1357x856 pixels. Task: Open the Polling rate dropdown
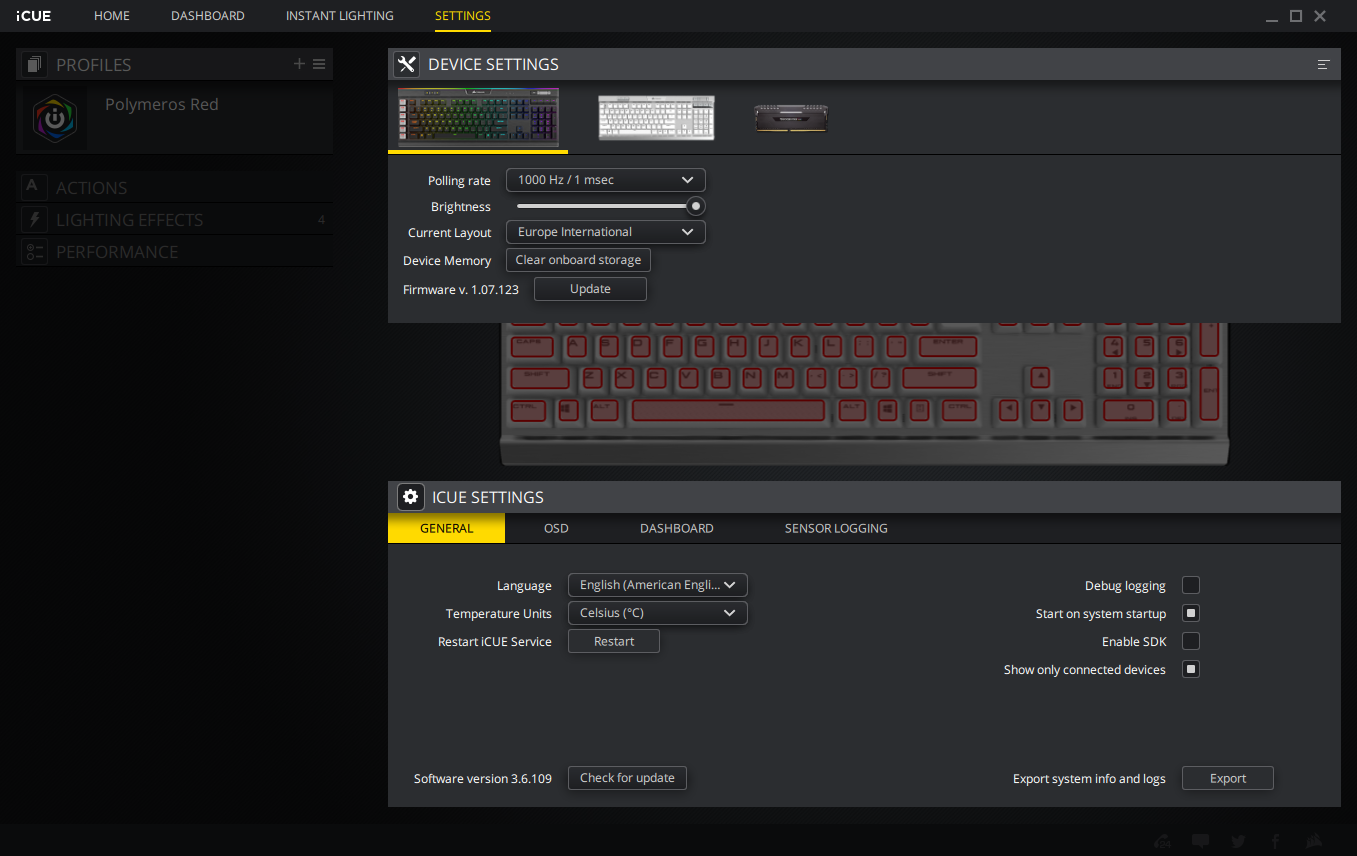click(x=605, y=180)
